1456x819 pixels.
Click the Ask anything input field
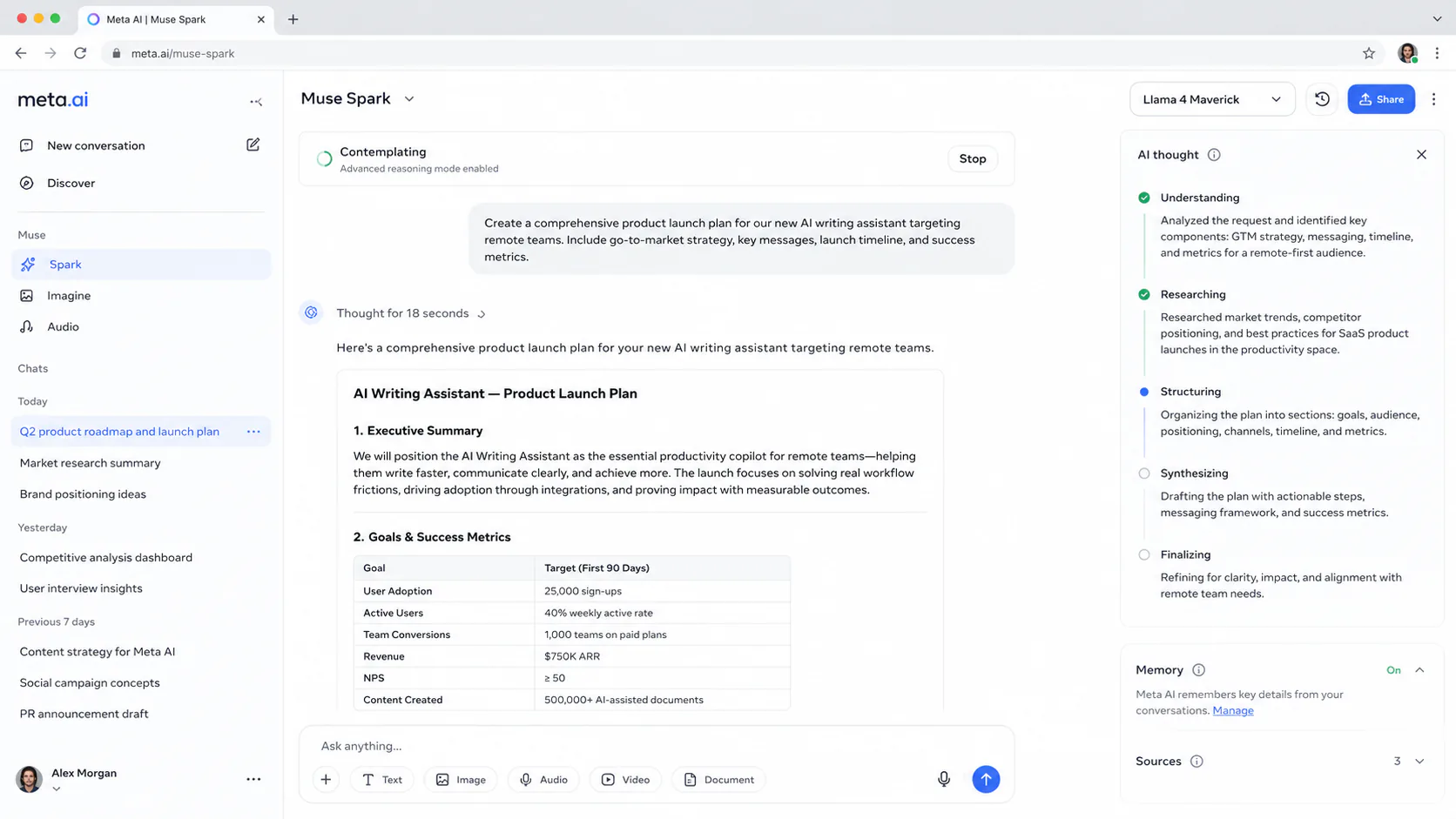tap(657, 746)
